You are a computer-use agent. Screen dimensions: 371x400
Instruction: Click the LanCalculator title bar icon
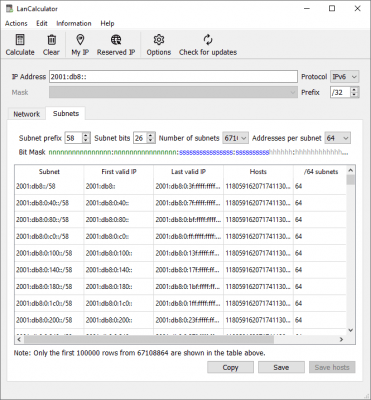click(9, 9)
